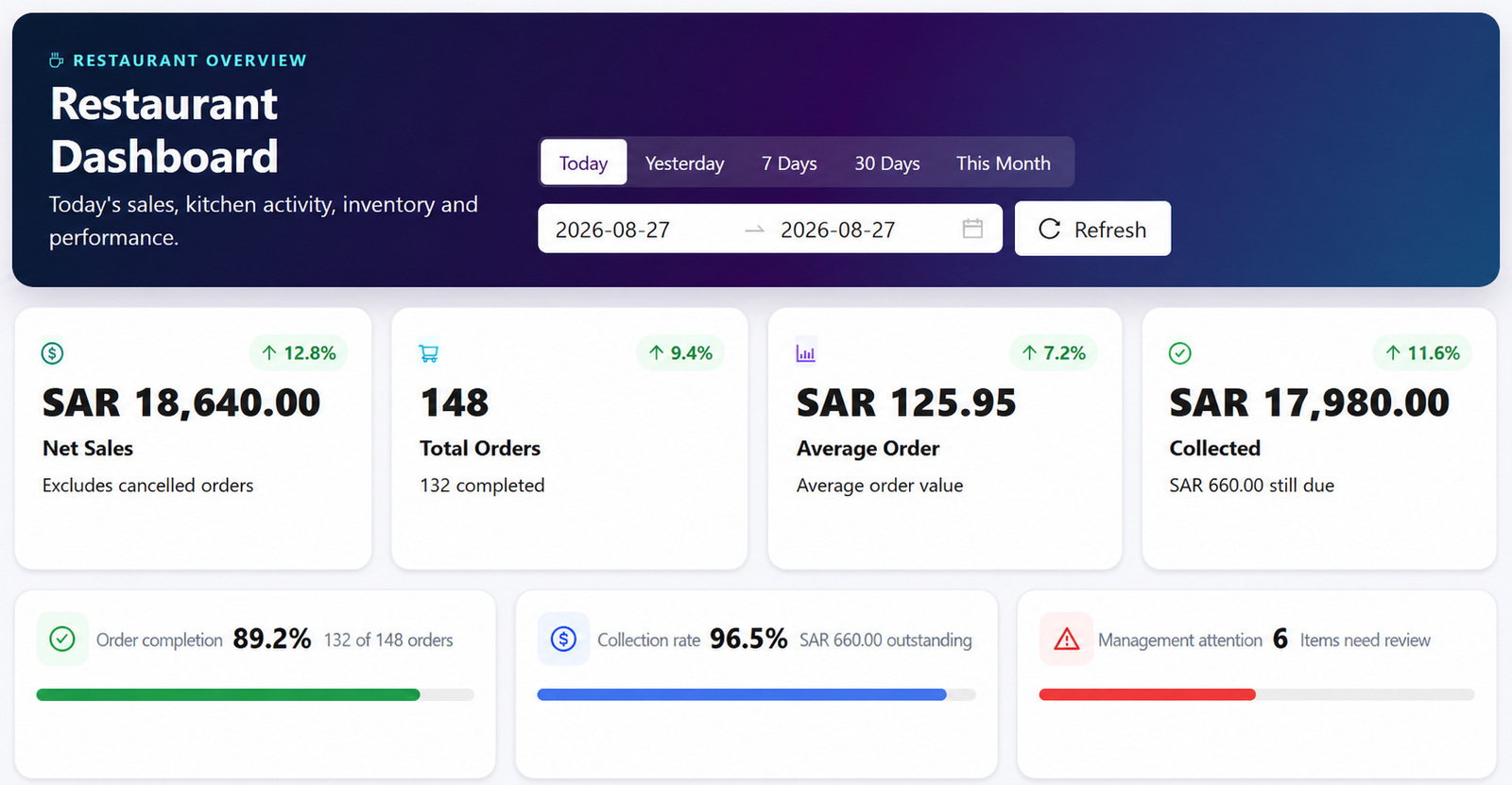This screenshot has height=785, width=1512.
Task: Click the arrow between the two dates
Action: [754, 230]
